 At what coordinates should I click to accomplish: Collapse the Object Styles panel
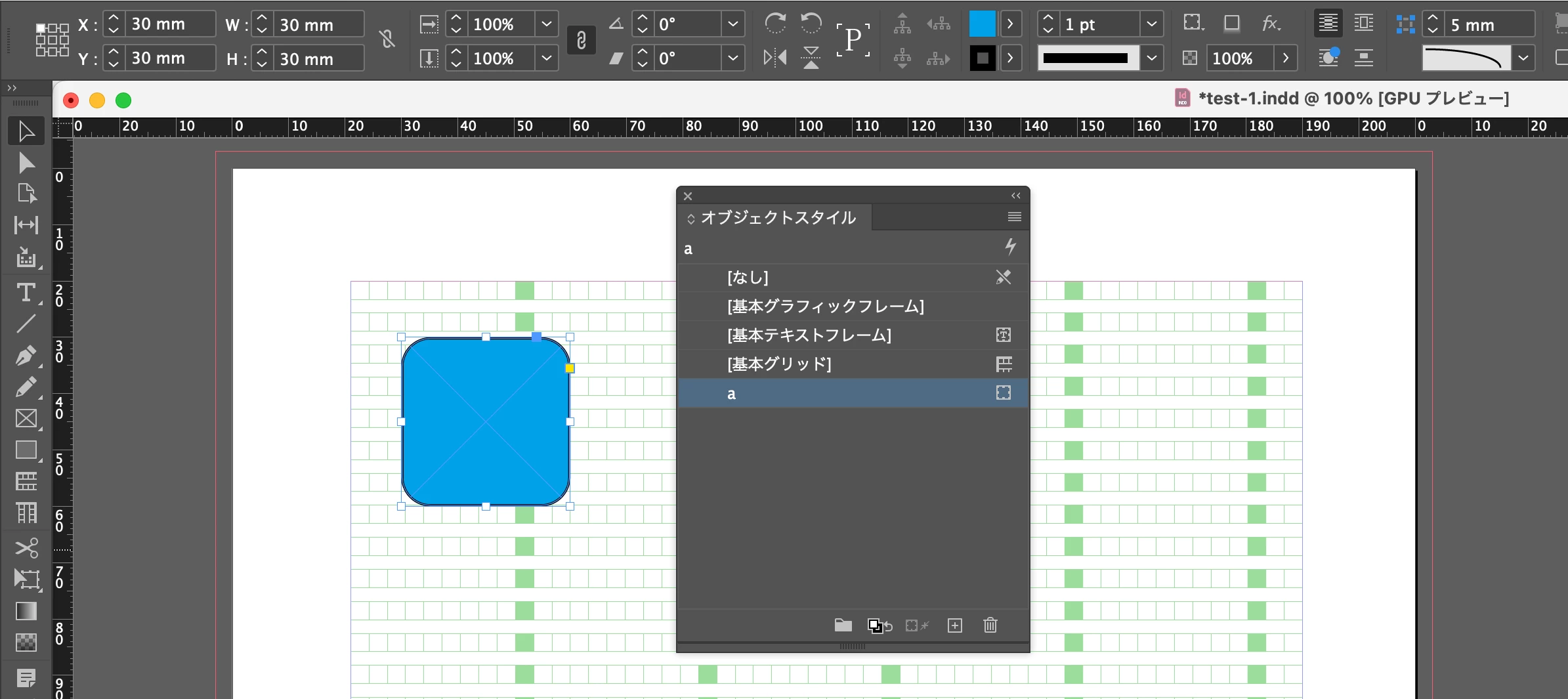click(1016, 196)
